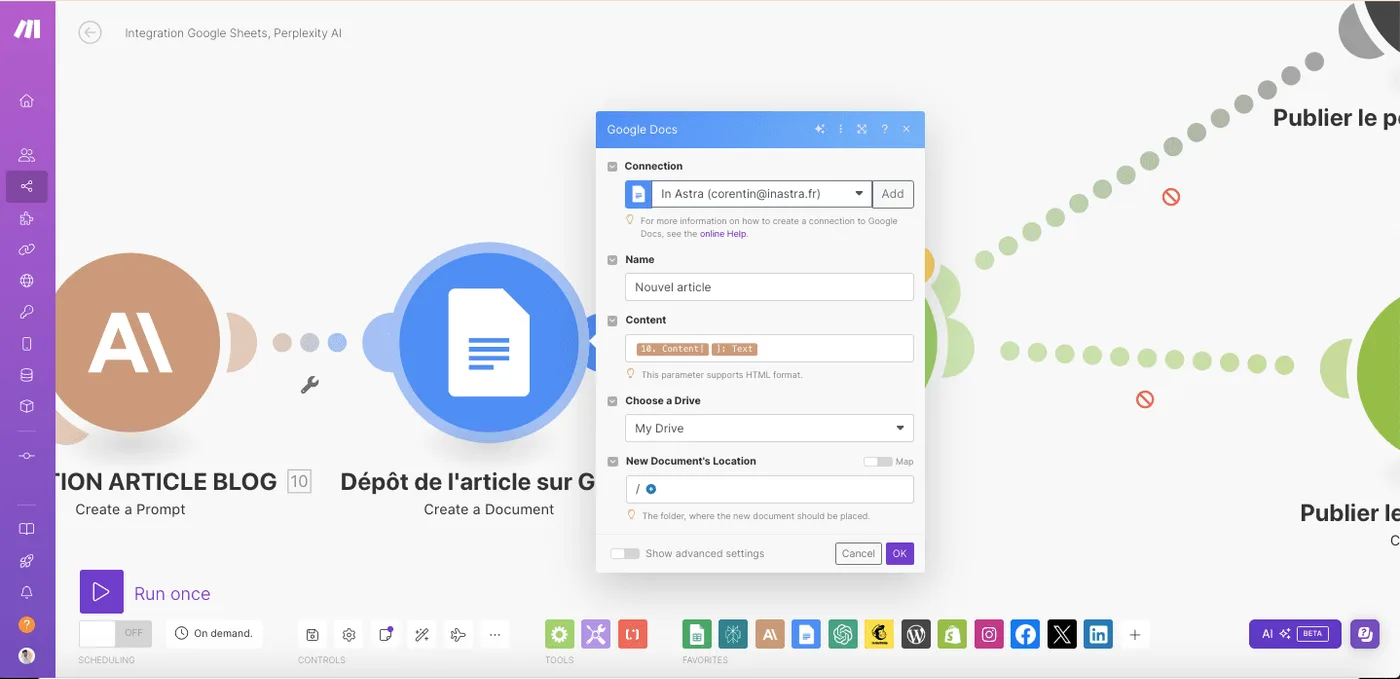Toggle the Name field checkbox
Viewport: 1400px width, 679px height.
pos(613,260)
